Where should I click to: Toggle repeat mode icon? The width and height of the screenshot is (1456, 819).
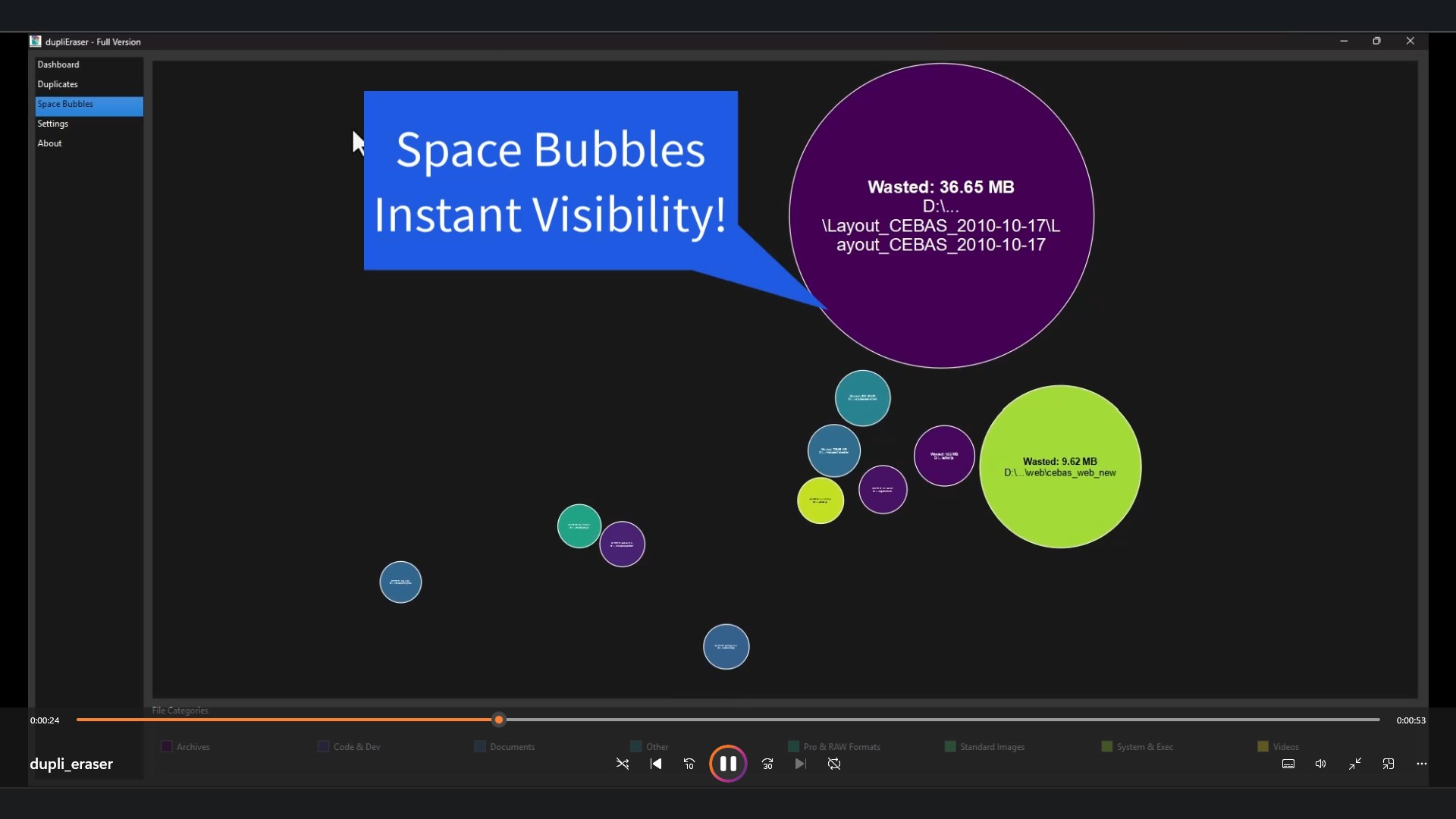click(834, 764)
